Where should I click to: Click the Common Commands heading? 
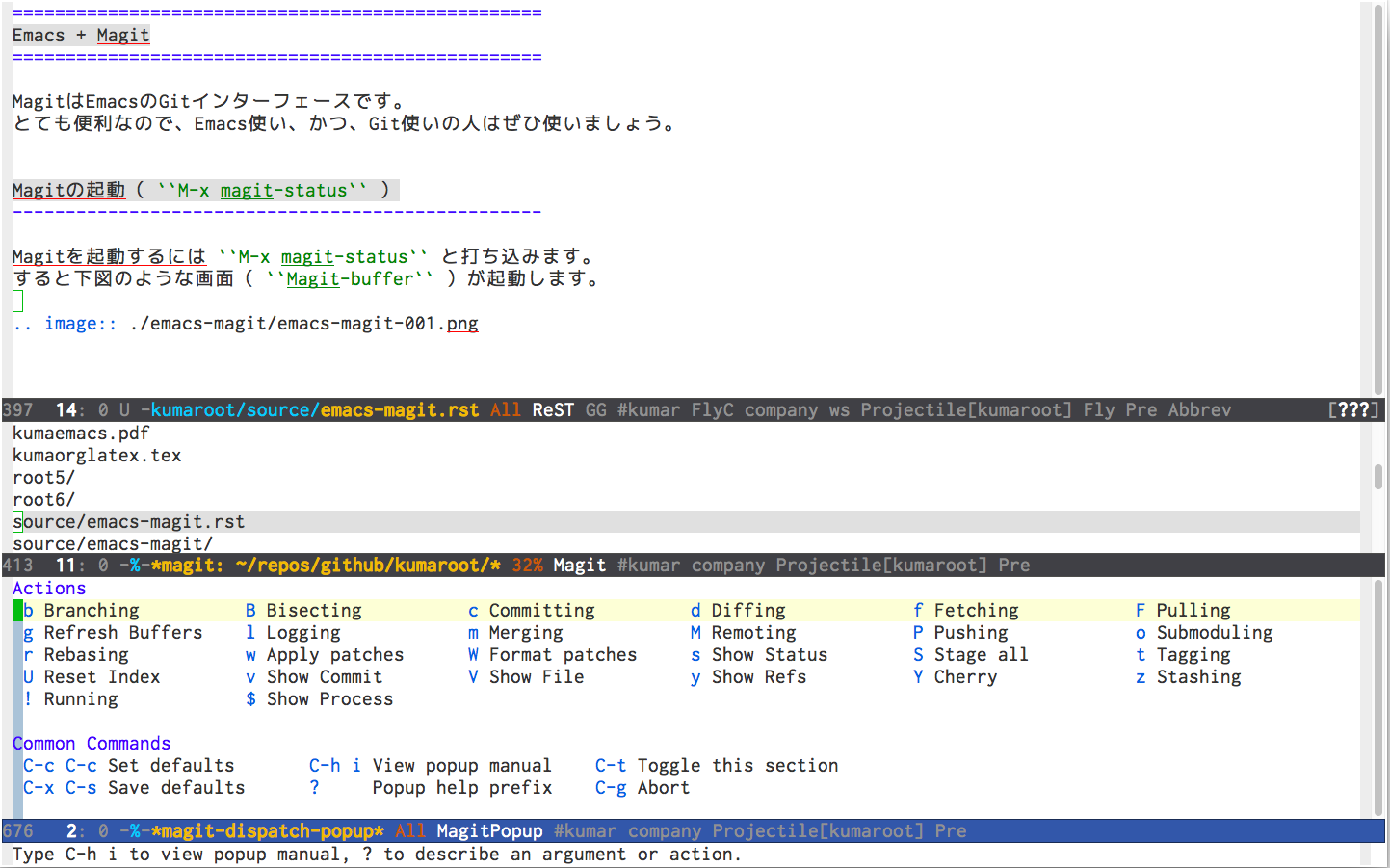tap(92, 743)
